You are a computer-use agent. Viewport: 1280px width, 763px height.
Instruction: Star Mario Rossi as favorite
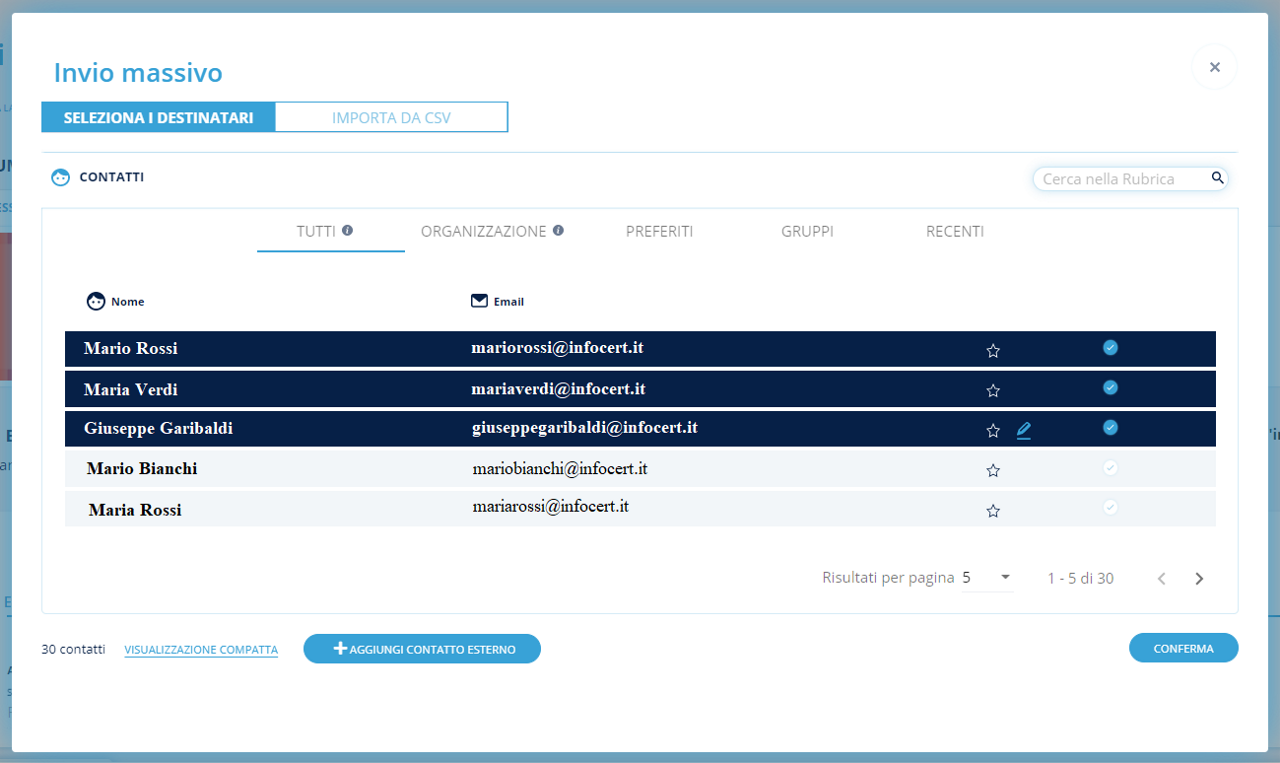[x=993, y=351]
